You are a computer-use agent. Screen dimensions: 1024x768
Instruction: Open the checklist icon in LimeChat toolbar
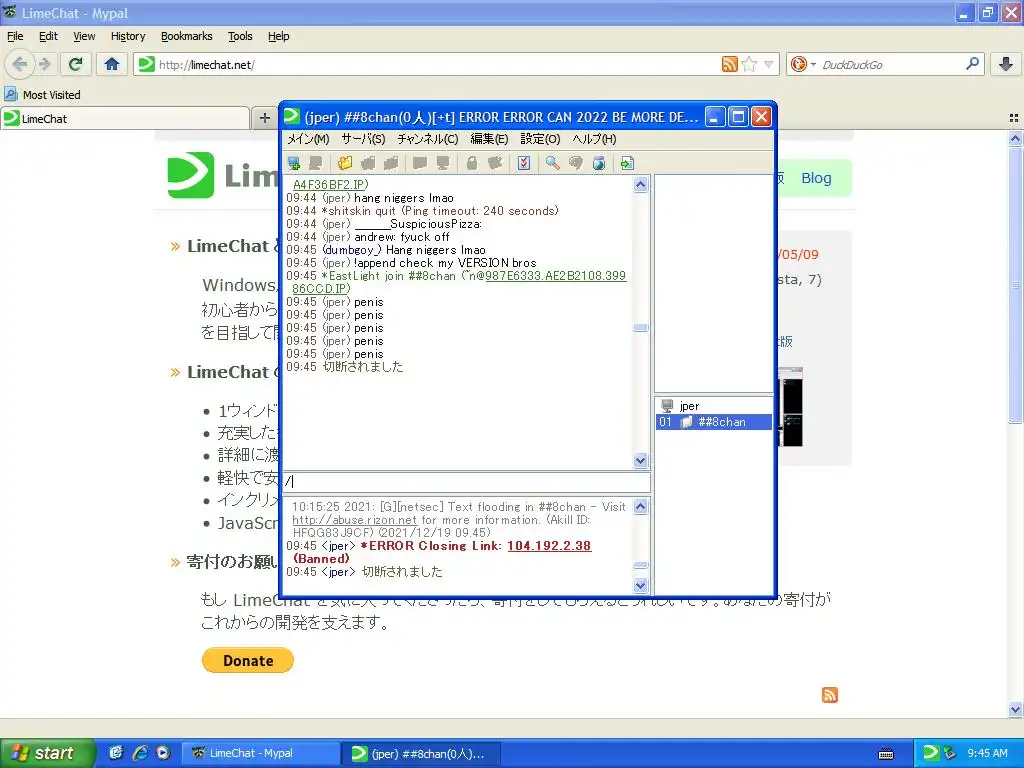coord(524,163)
